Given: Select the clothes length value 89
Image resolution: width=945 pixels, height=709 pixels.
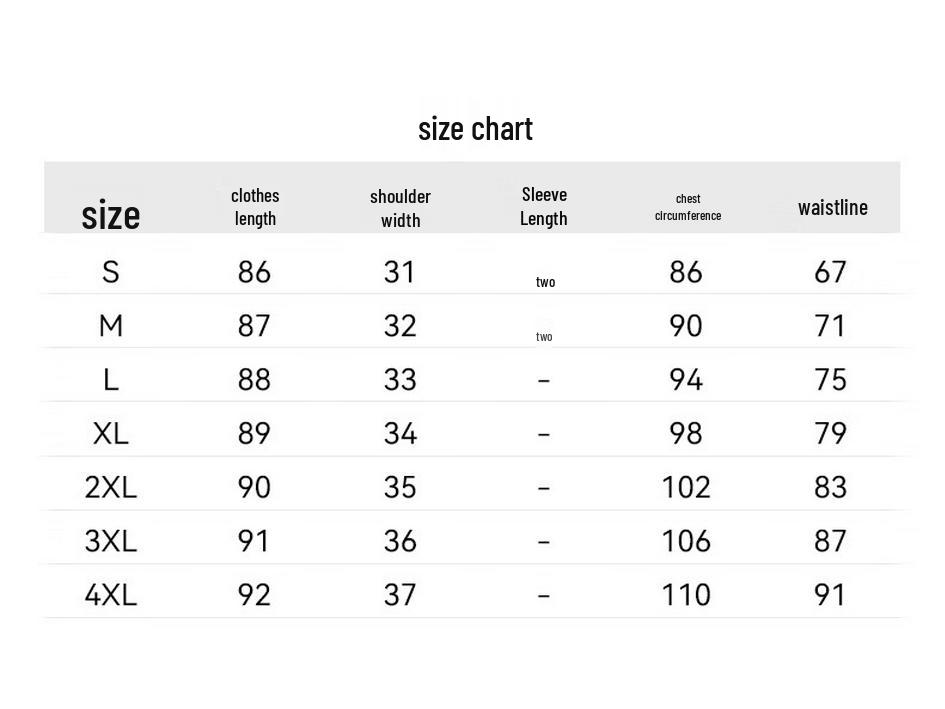Looking at the screenshot, I should [x=254, y=434].
